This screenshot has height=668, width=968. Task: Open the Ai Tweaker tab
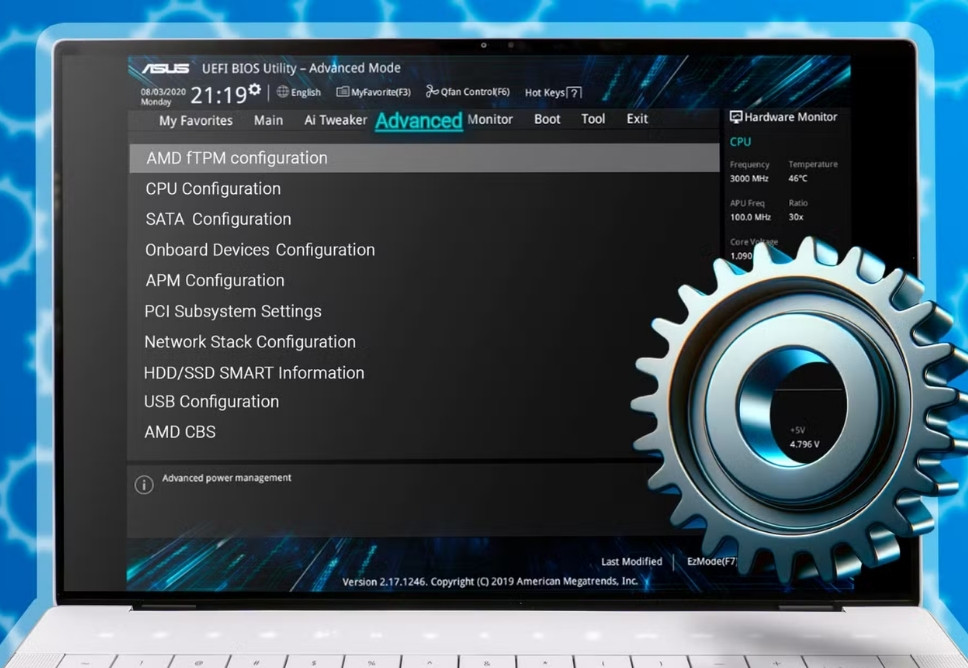[335, 120]
